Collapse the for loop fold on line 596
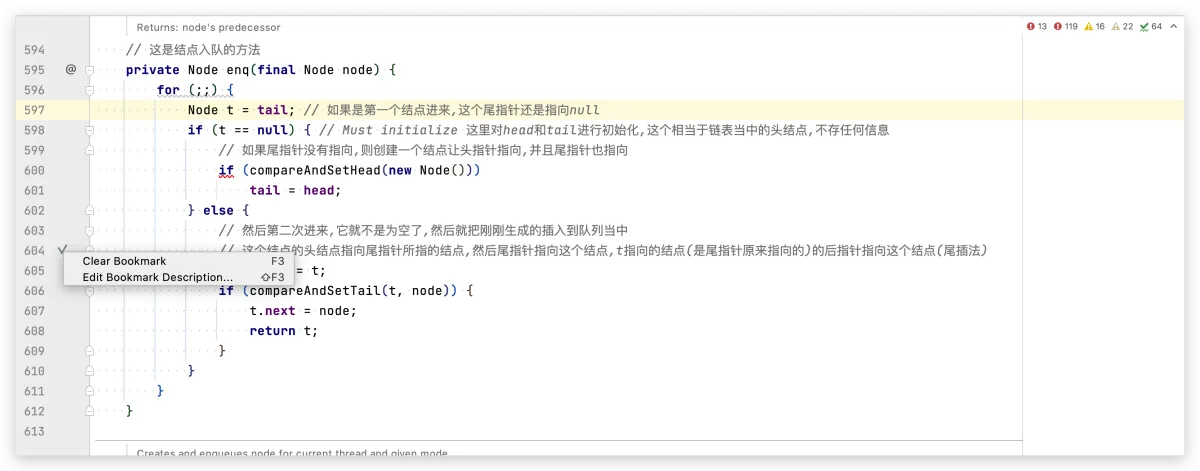 [89, 90]
